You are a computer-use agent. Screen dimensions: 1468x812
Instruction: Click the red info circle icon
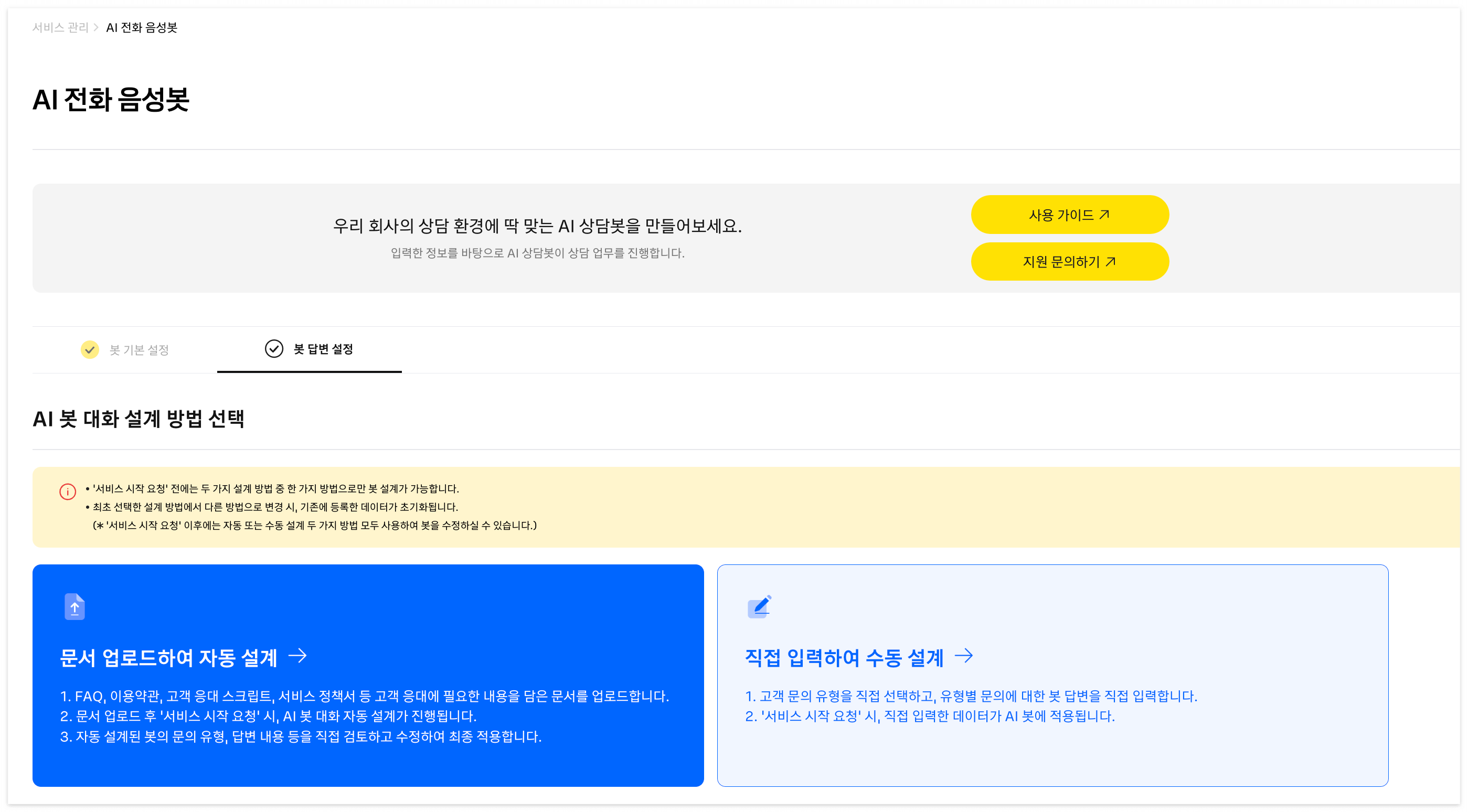68,491
